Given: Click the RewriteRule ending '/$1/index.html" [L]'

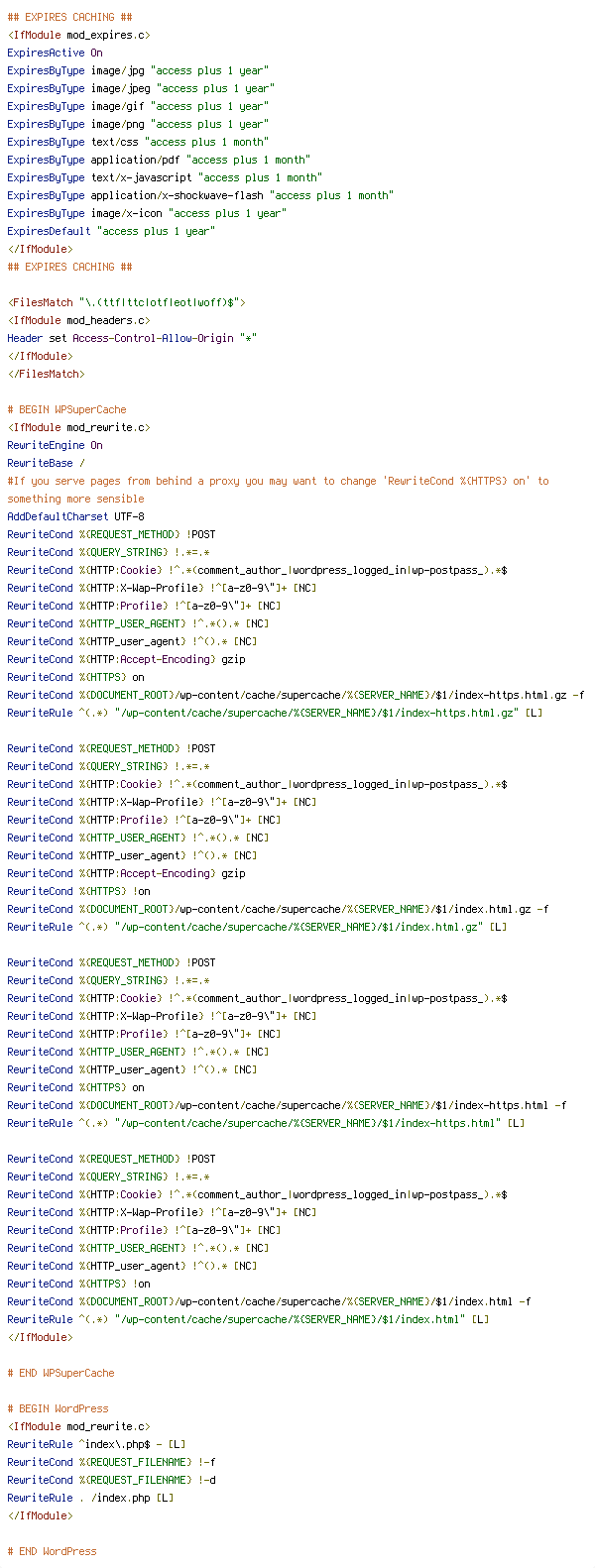Looking at the screenshot, I should coord(248,1319).
